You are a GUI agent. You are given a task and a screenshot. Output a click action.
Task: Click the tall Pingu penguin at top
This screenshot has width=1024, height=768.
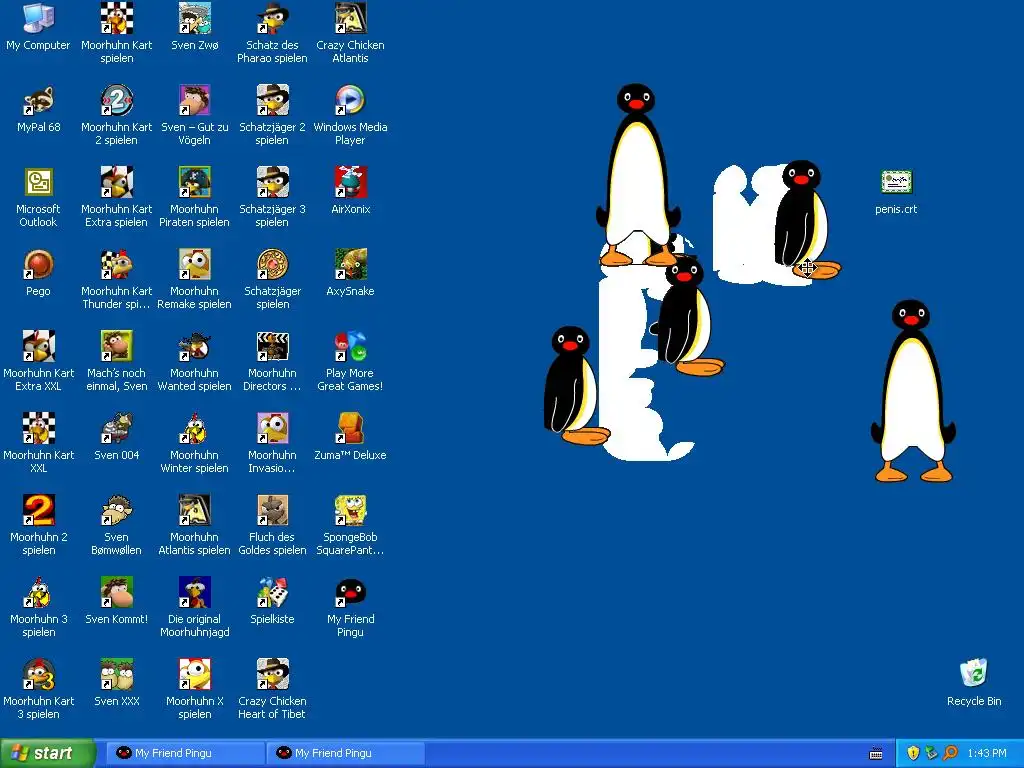click(638, 174)
